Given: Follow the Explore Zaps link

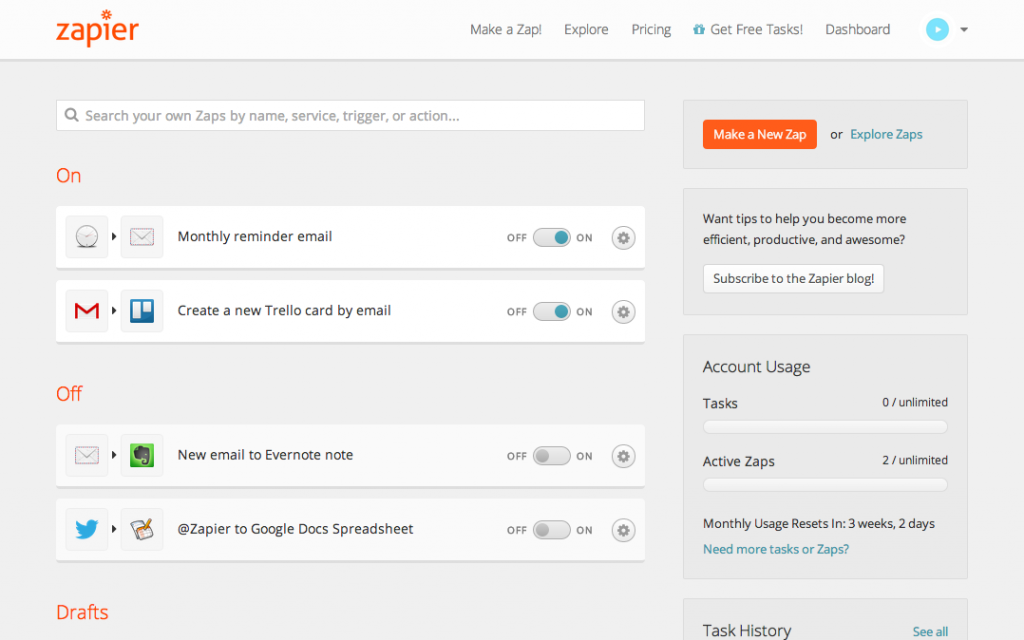Looking at the screenshot, I should [886, 135].
